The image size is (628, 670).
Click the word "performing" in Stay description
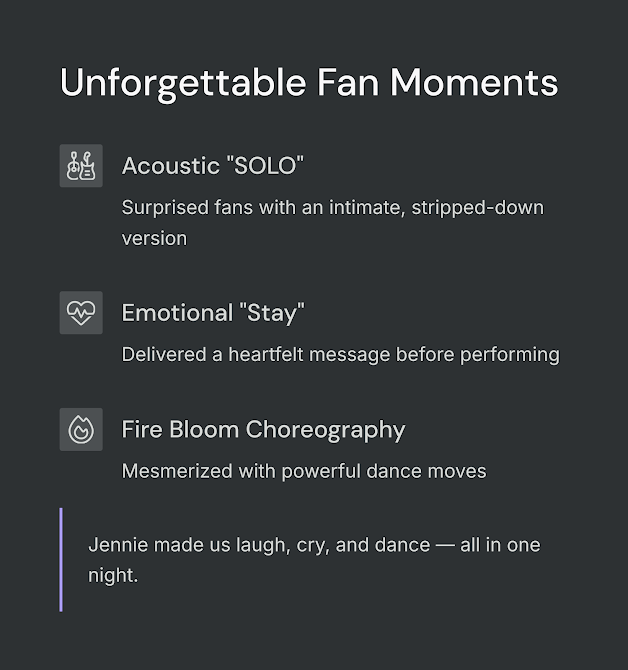click(510, 355)
